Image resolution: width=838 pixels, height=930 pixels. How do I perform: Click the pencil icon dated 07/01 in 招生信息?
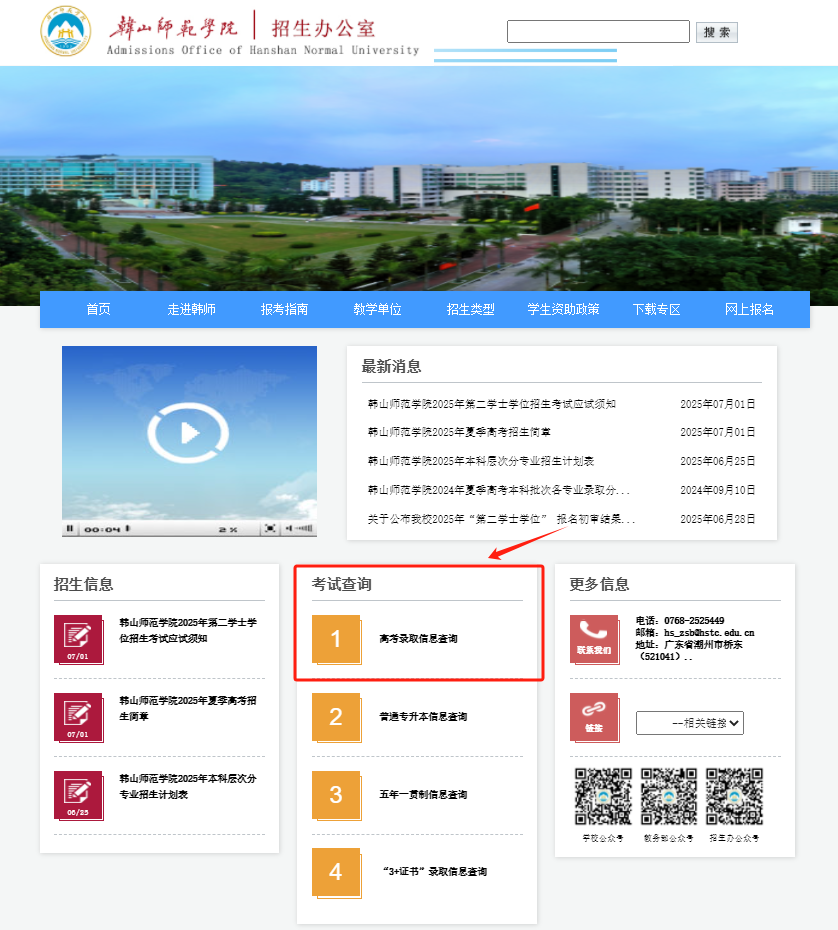(79, 638)
